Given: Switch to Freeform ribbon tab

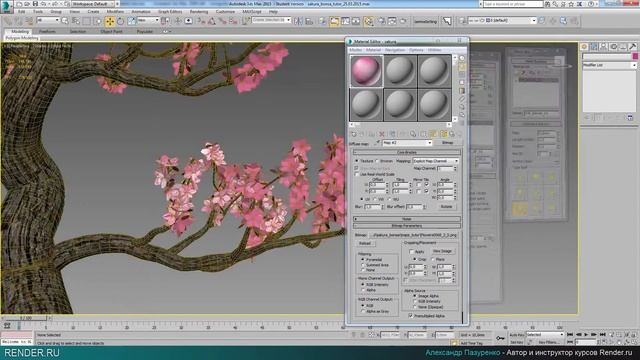Looking at the screenshot, I should point(47,31).
